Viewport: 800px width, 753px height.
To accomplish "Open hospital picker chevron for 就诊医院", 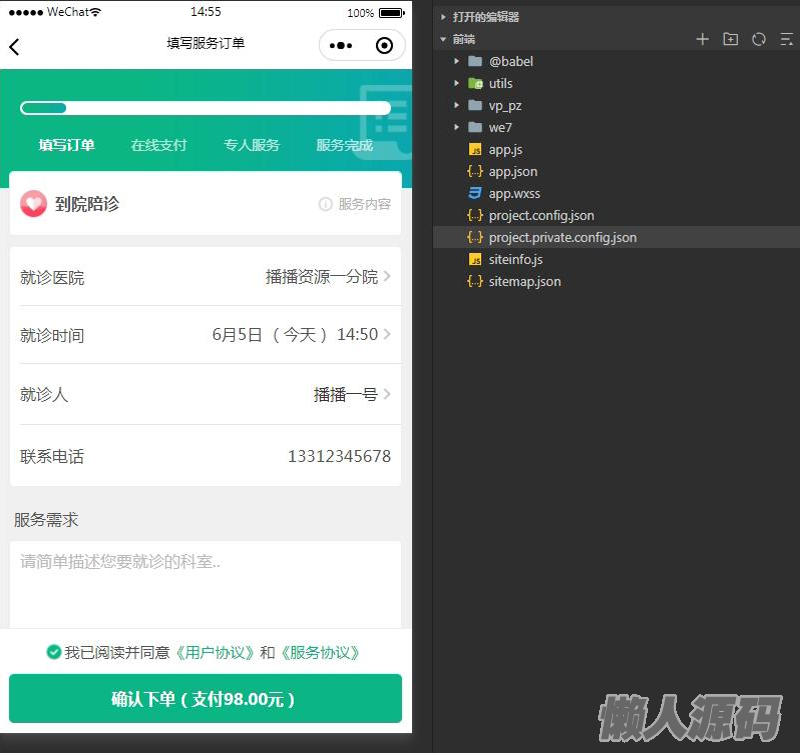I will (387, 276).
